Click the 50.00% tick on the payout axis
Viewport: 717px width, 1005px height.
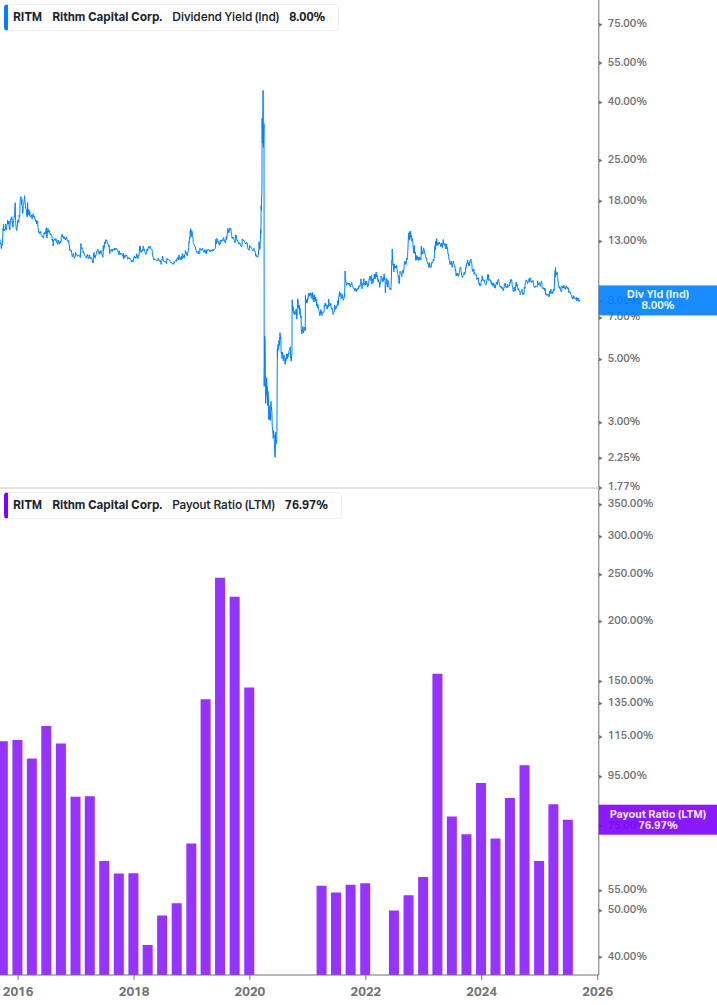[627, 909]
